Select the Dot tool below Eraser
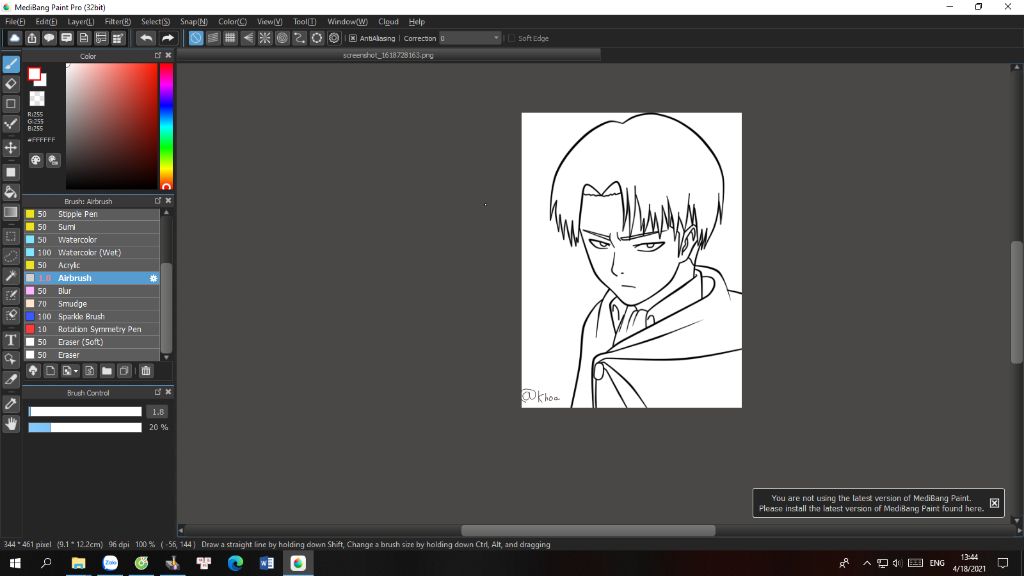Screen dimensions: 1024x576 pyautogui.click(x=11, y=103)
